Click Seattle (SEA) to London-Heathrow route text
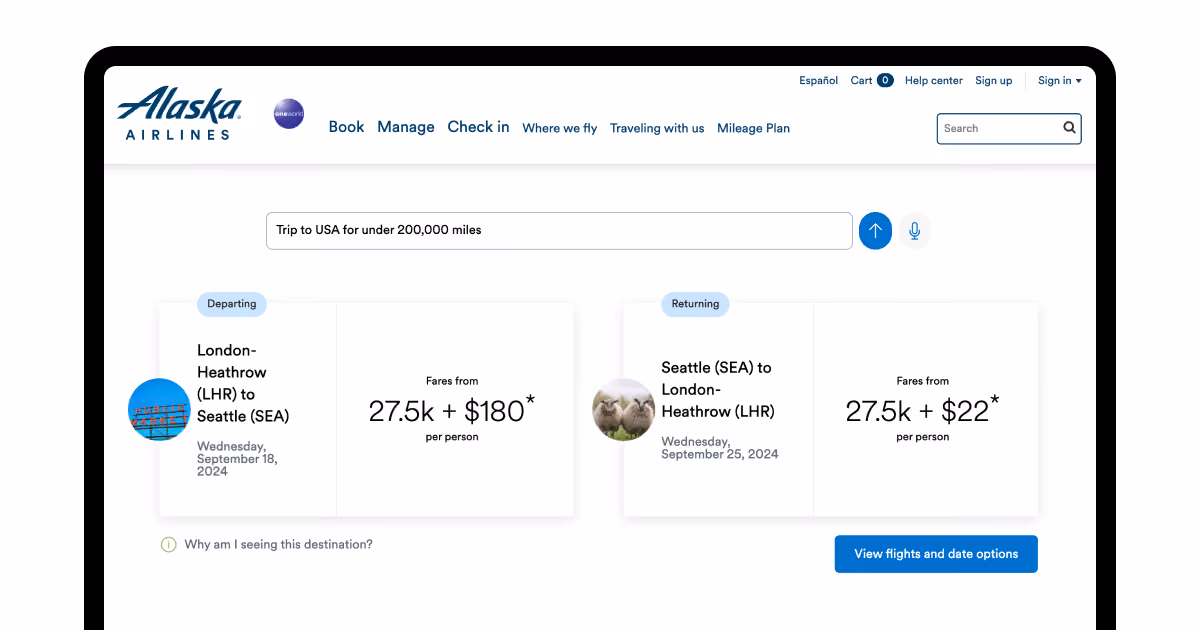The height and width of the screenshot is (630, 1200). coord(716,389)
